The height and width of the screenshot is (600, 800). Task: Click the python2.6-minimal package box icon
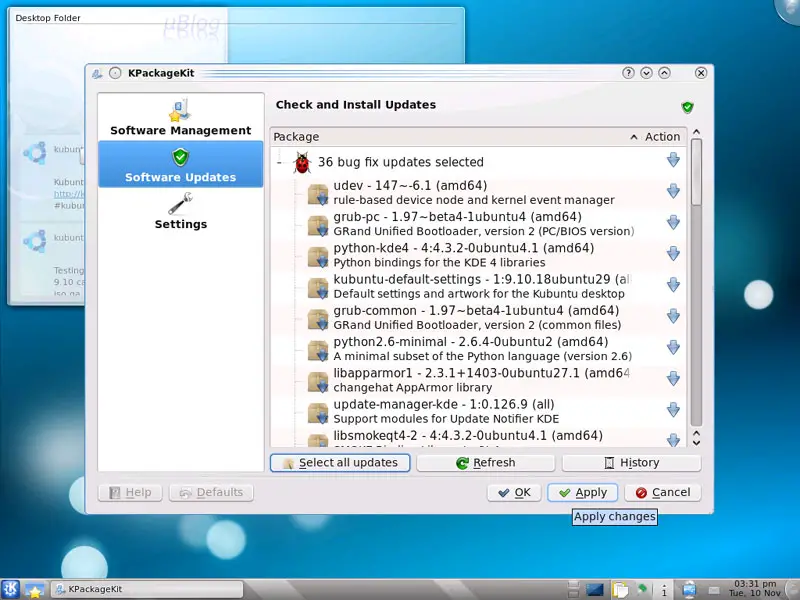318,350
